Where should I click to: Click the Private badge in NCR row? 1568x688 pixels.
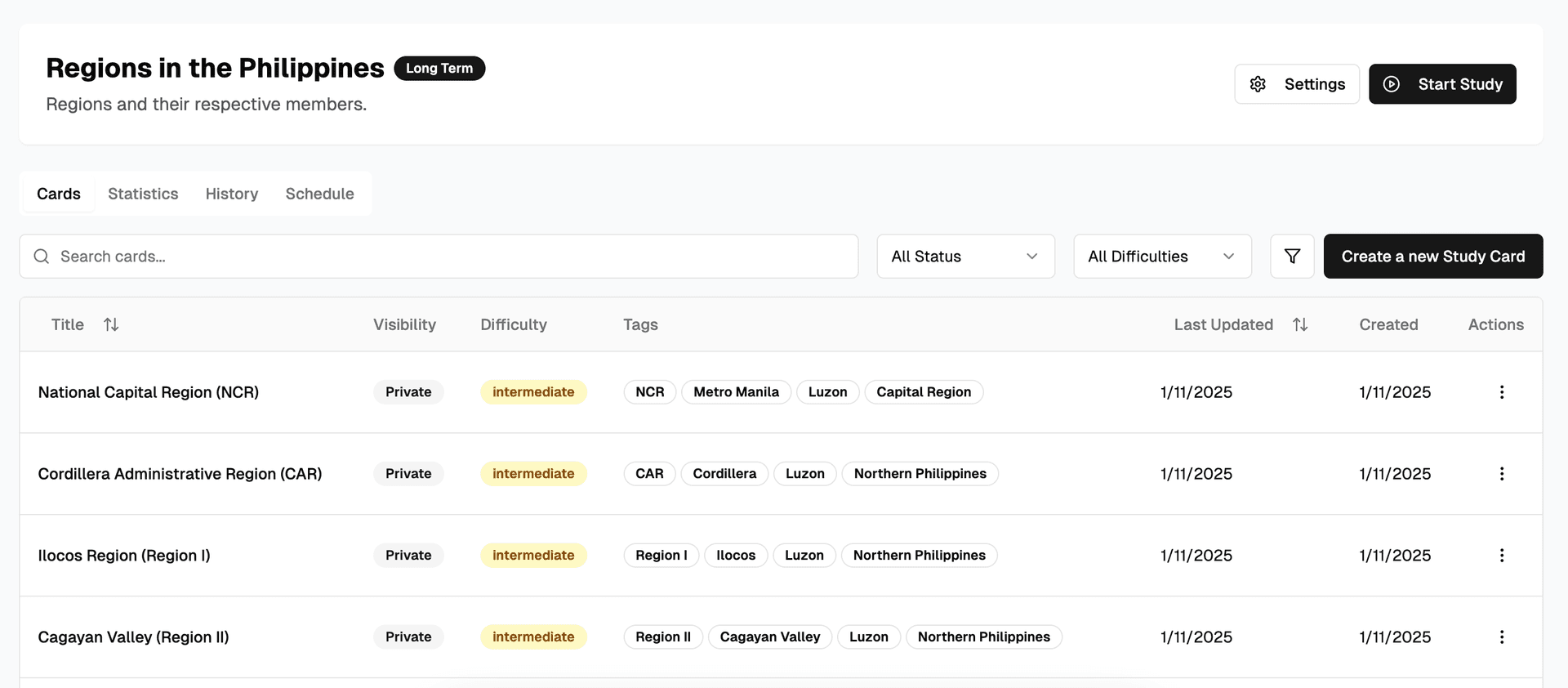click(408, 392)
